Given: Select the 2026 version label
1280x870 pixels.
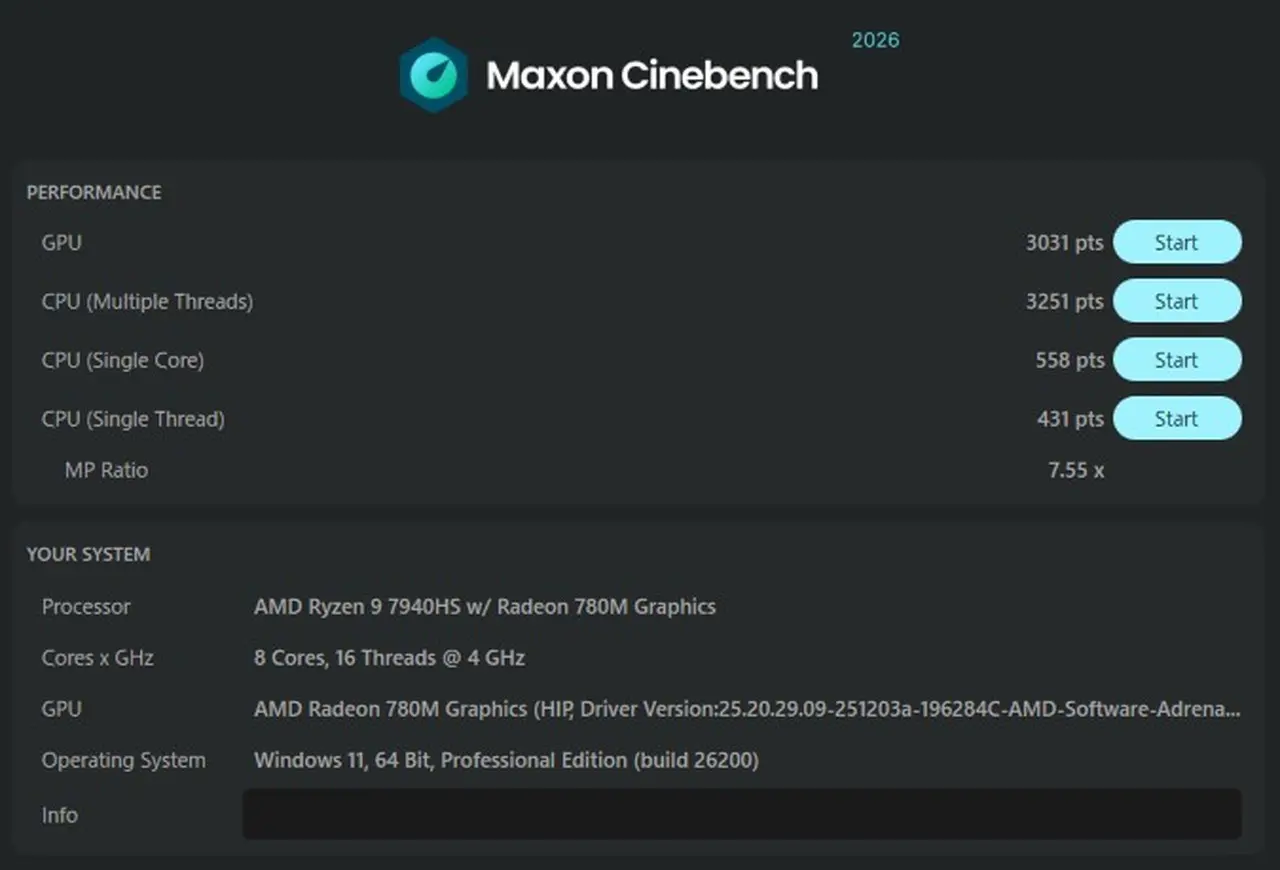Looking at the screenshot, I should tap(874, 40).
